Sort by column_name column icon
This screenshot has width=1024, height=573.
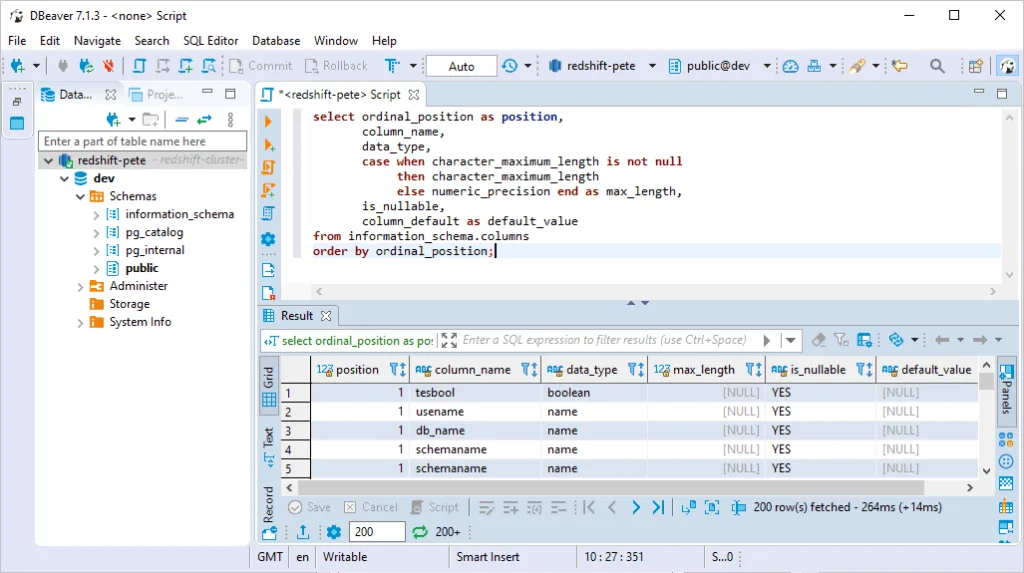529,370
